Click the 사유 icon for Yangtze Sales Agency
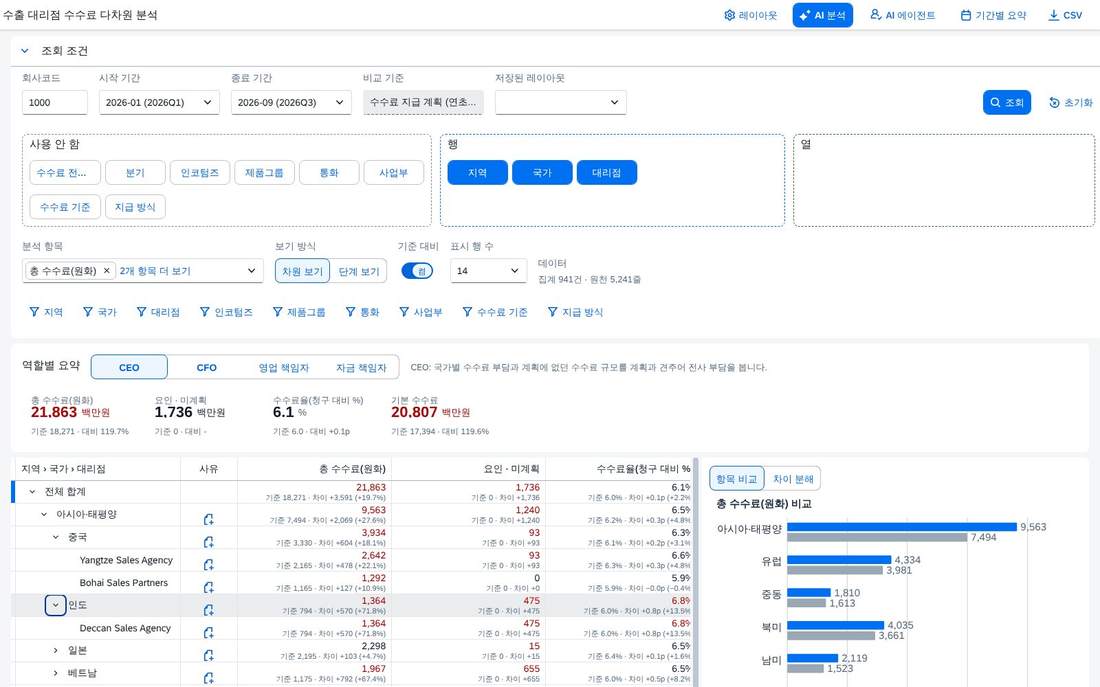This screenshot has height=687, width=1100. 208,564
